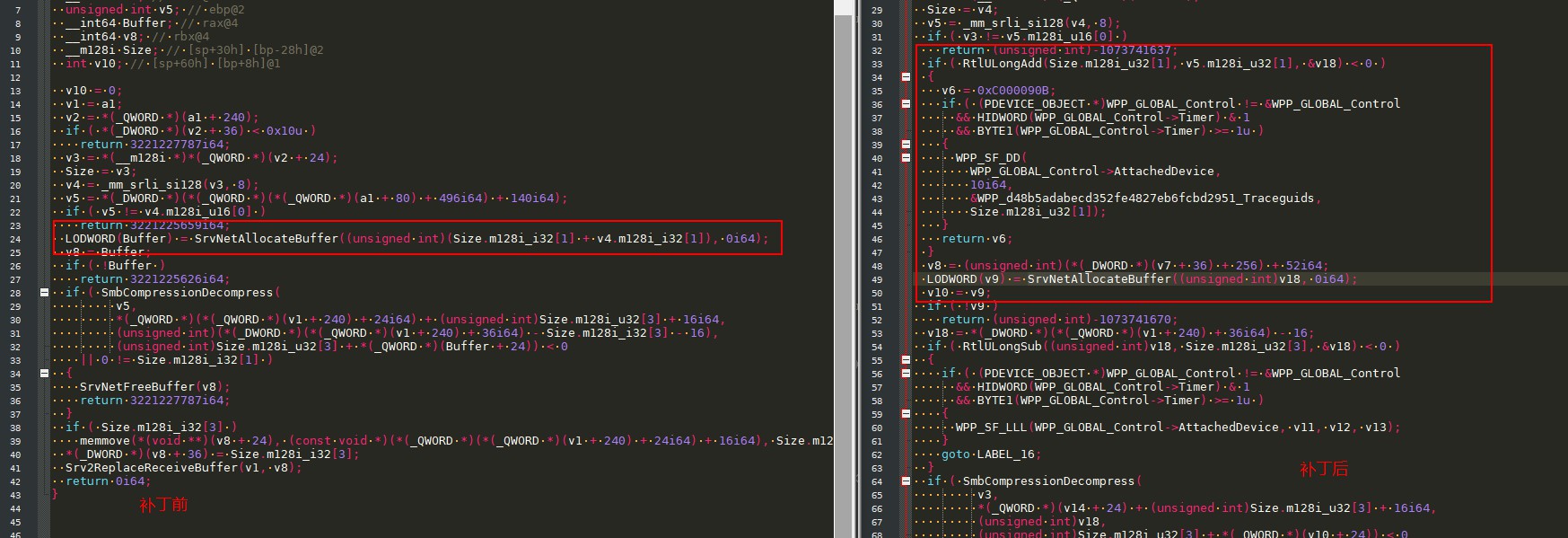Image resolution: width=1568 pixels, height=538 pixels.
Task: Click the '10i64,' argument line
Action: pos(991,184)
